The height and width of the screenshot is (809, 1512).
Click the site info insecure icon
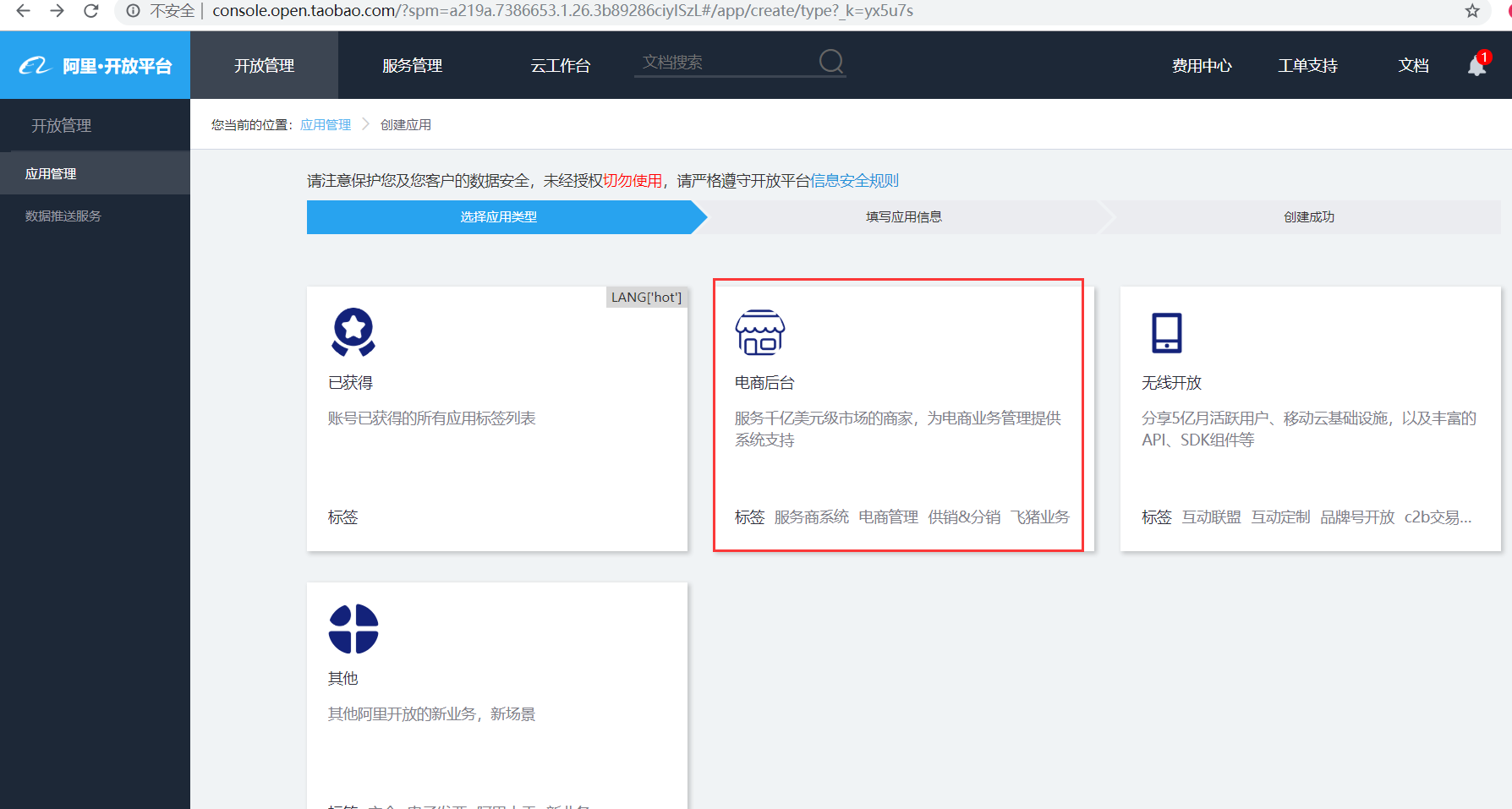click(x=133, y=11)
